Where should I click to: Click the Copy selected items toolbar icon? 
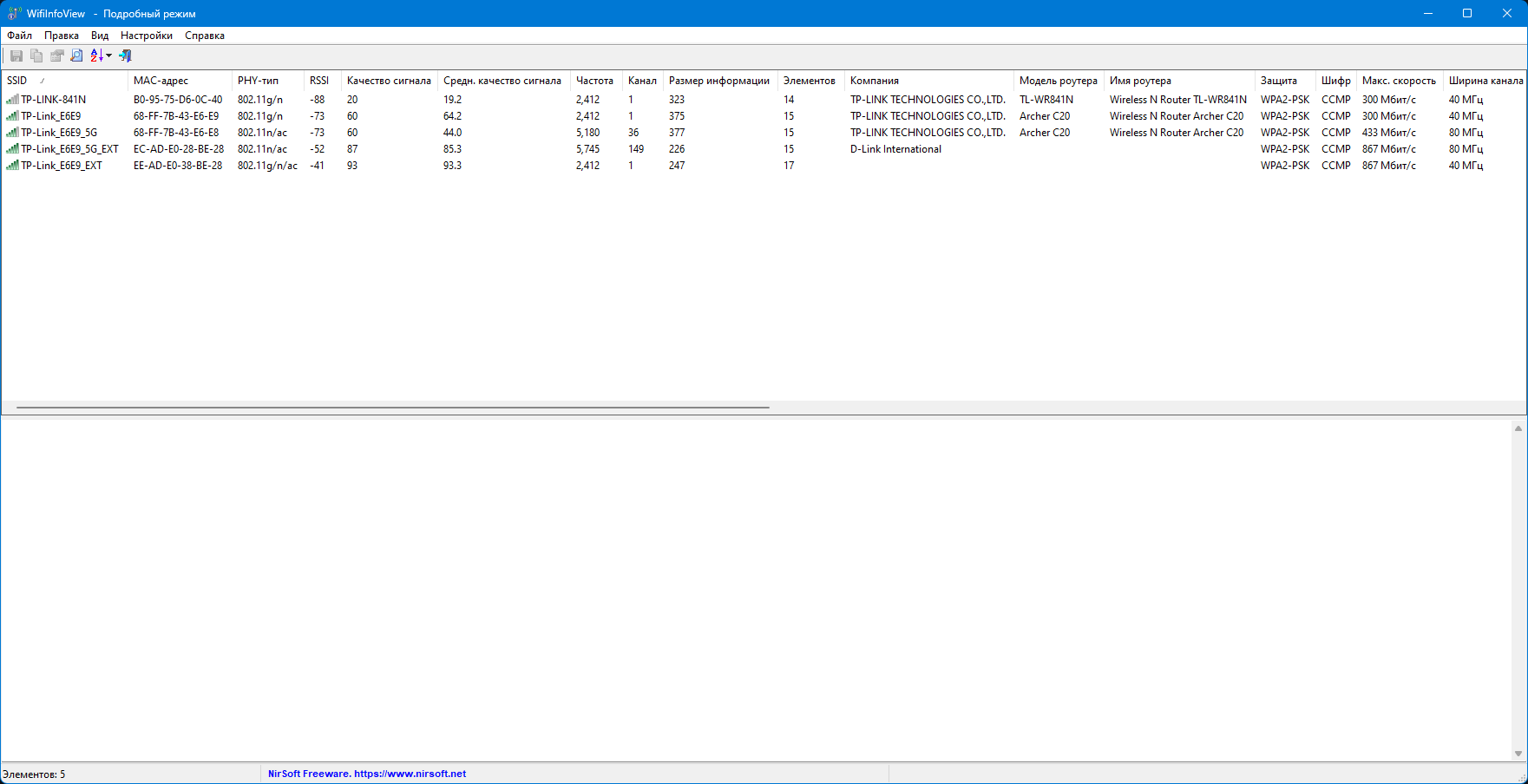(36, 56)
